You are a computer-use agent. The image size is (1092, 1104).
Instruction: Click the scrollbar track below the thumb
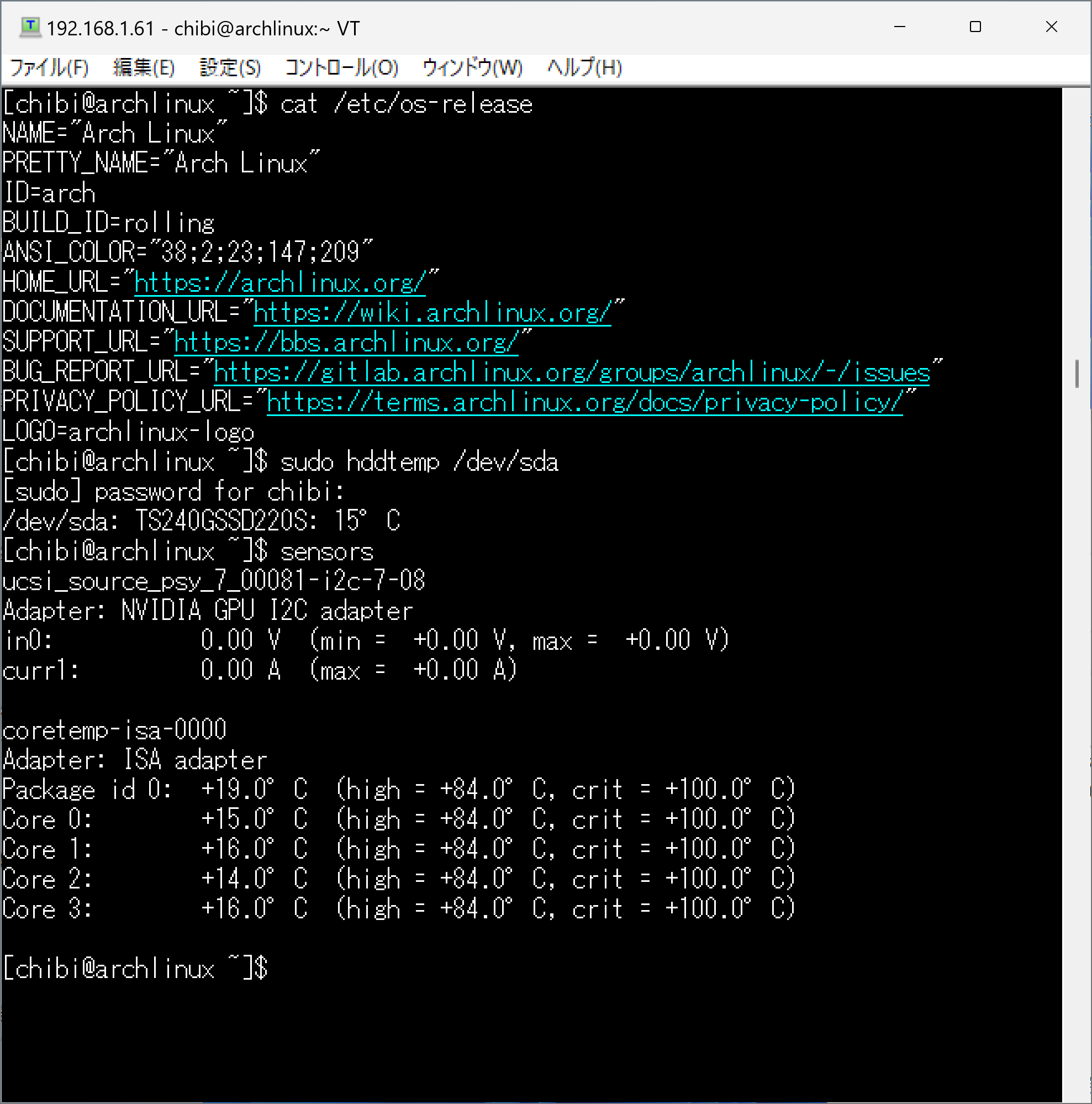coord(1077,743)
